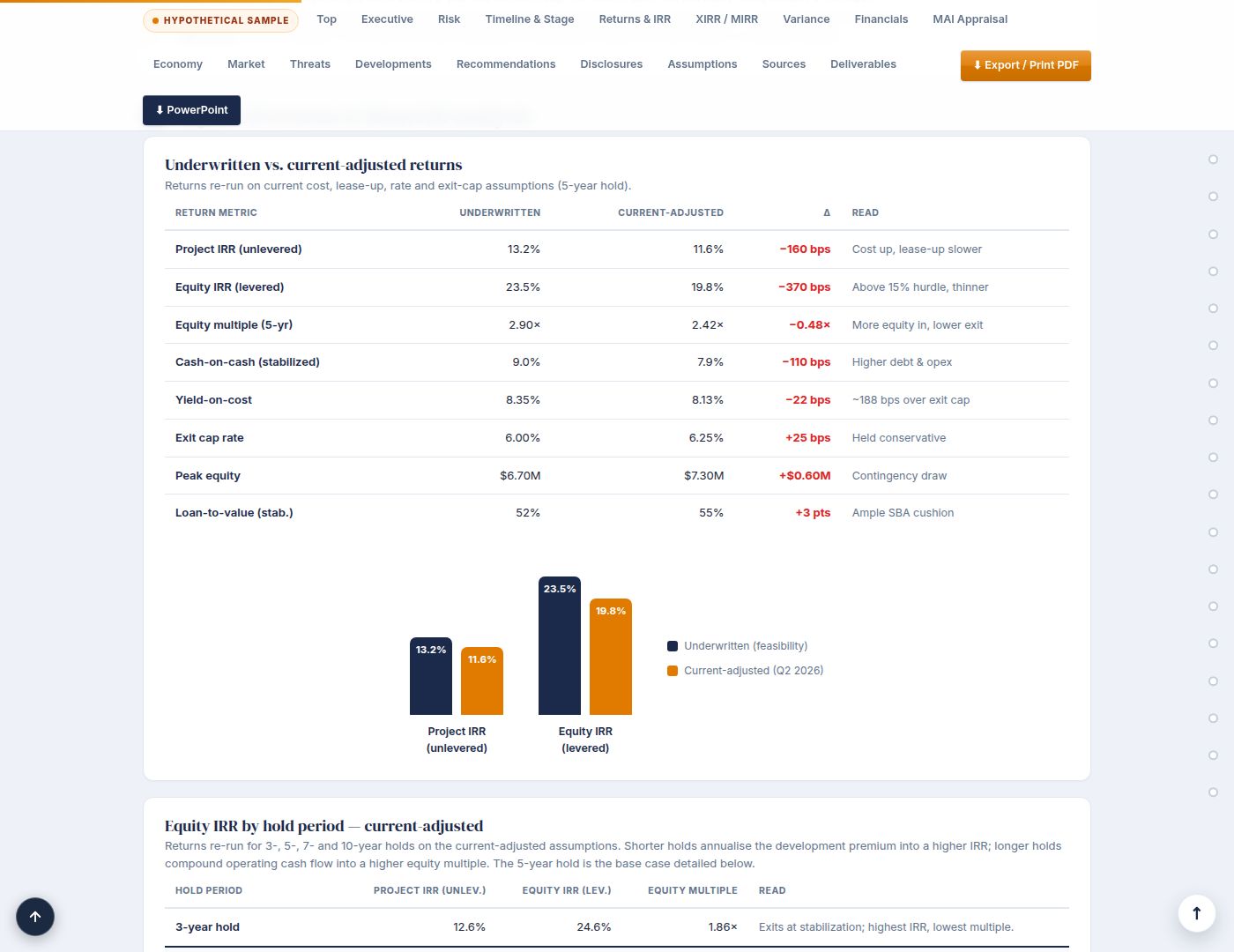The width and height of the screenshot is (1234, 952).
Task: Click the $7.30M current-adjusted value
Action: pos(703,476)
